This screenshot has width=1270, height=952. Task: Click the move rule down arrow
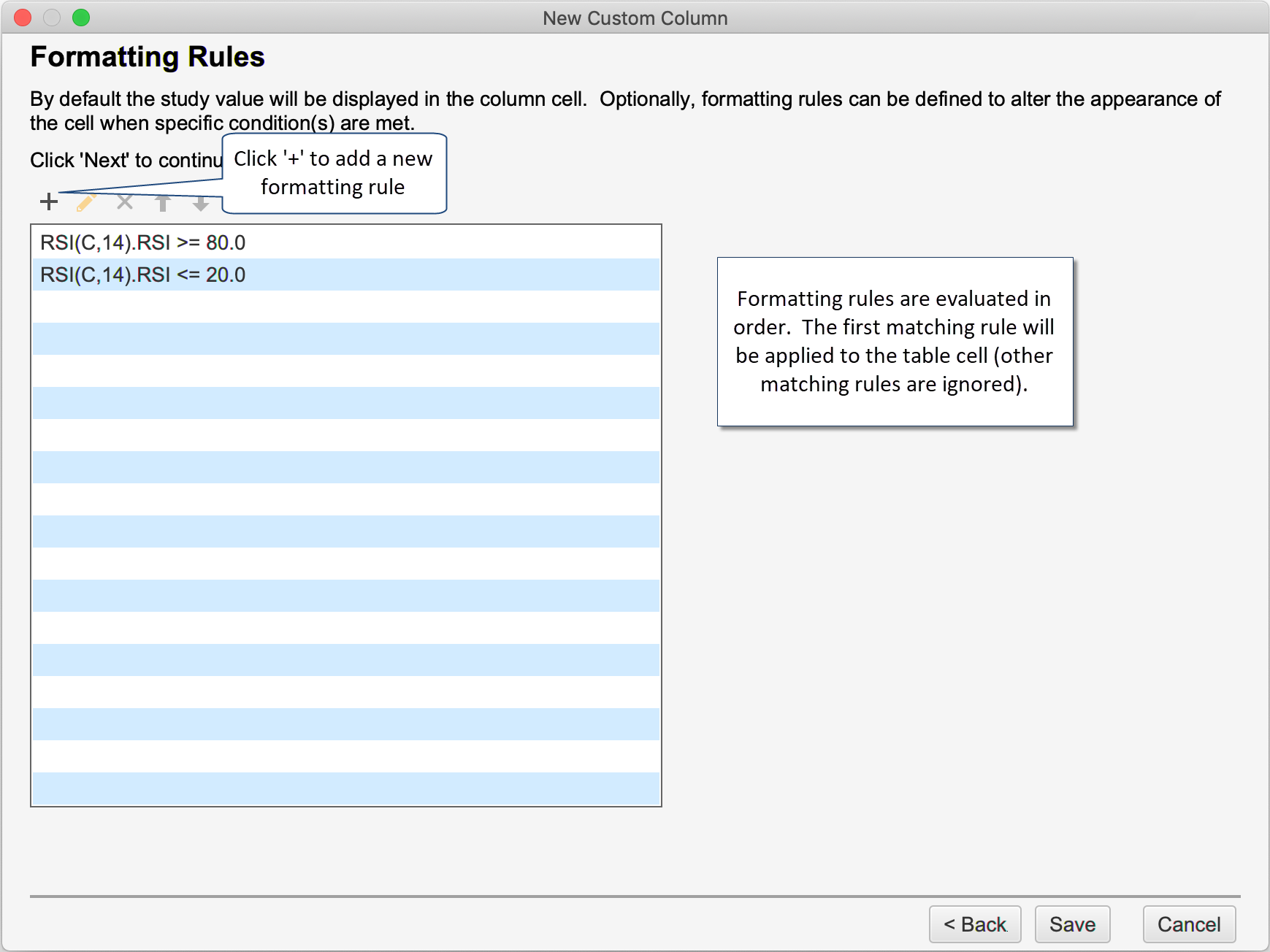point(201,204)
